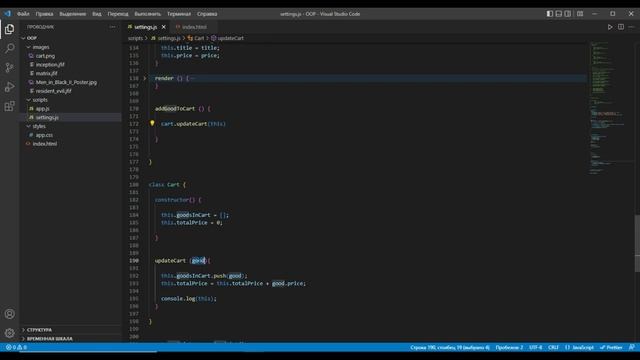The width and height of the screenshot is (640, 360).
Task: Change indentation via Пробелов: 2 status item
Action: 509,347
